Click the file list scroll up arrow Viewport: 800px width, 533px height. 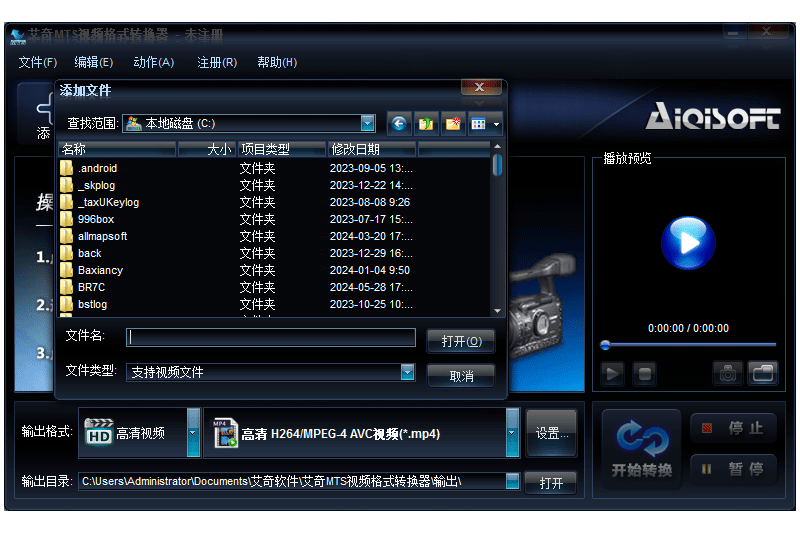coord(497,147)
